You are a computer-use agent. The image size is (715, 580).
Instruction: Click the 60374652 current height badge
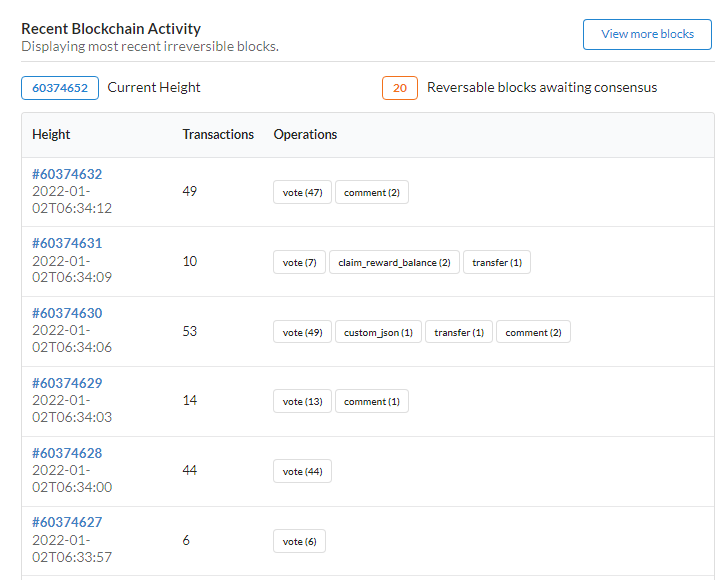[x=60, y=88]
